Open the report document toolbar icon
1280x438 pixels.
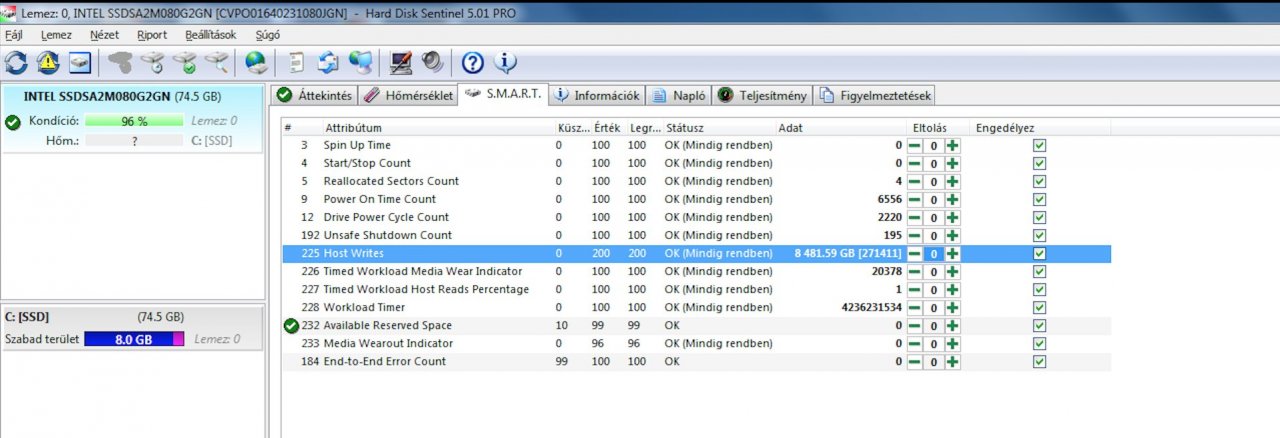tap(297, 63)
